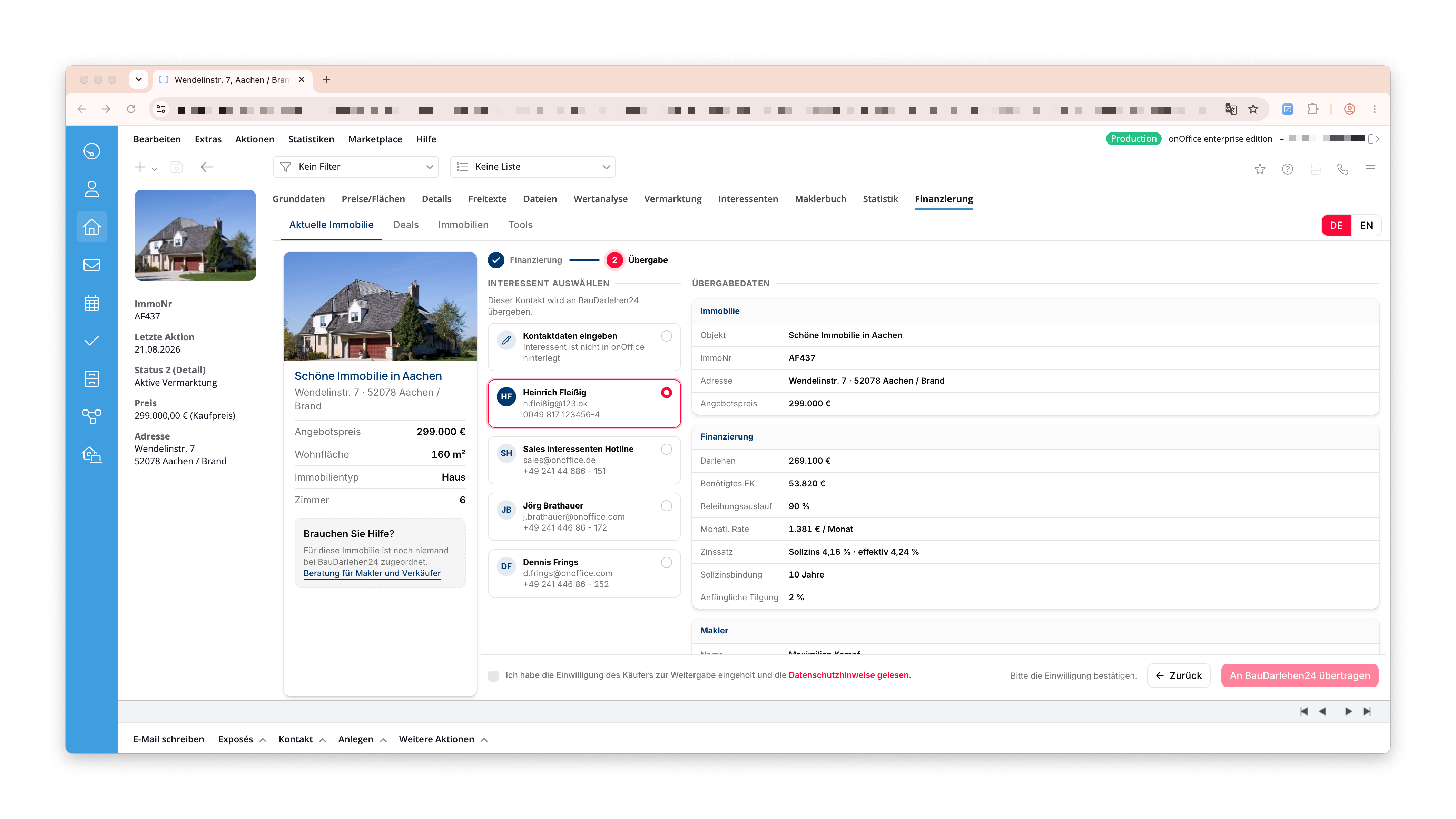Open the Keine Liste dropdown
Screen dimensions: 1456x819
pos(532,167)
